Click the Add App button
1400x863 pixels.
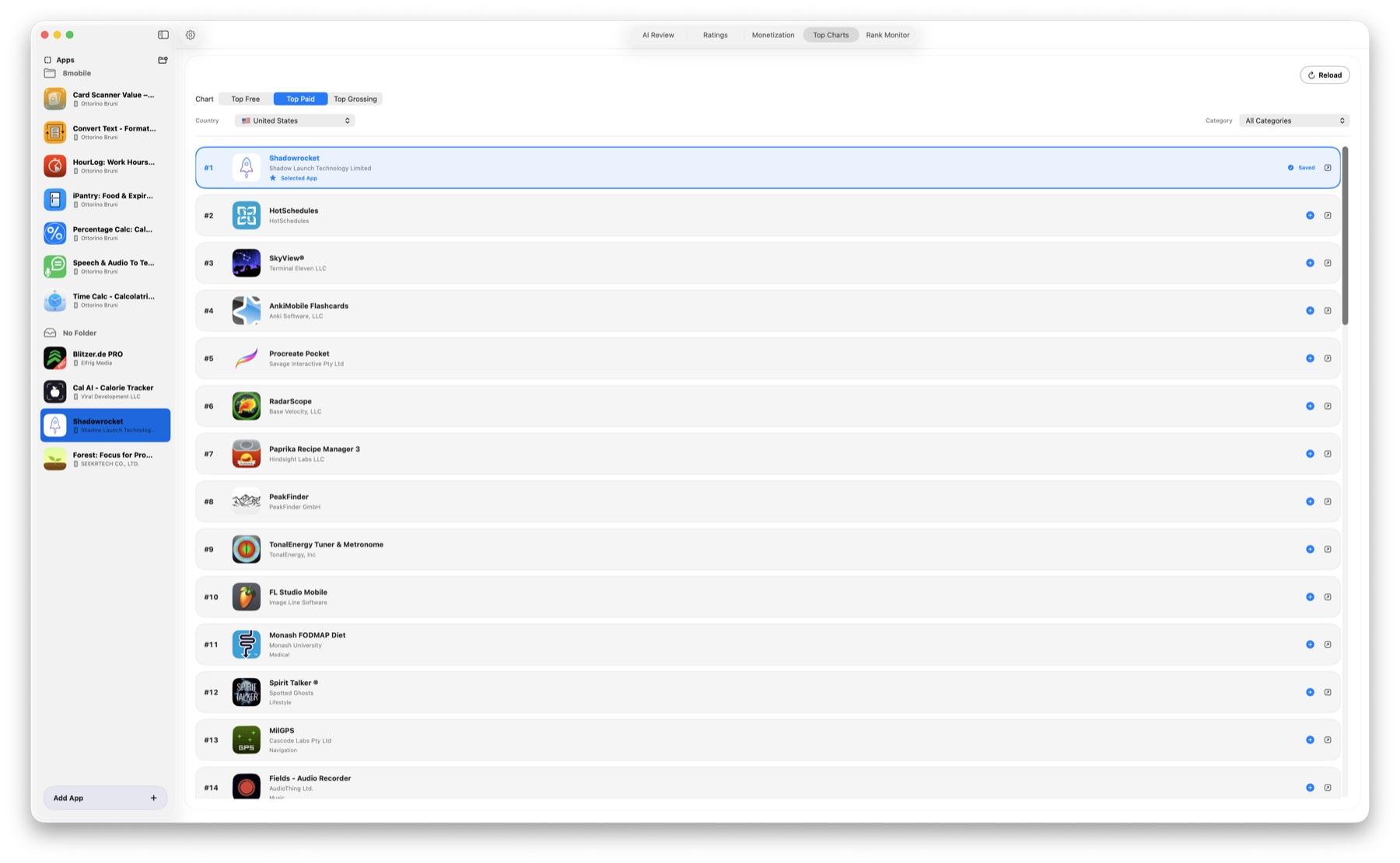click(105, 798)
